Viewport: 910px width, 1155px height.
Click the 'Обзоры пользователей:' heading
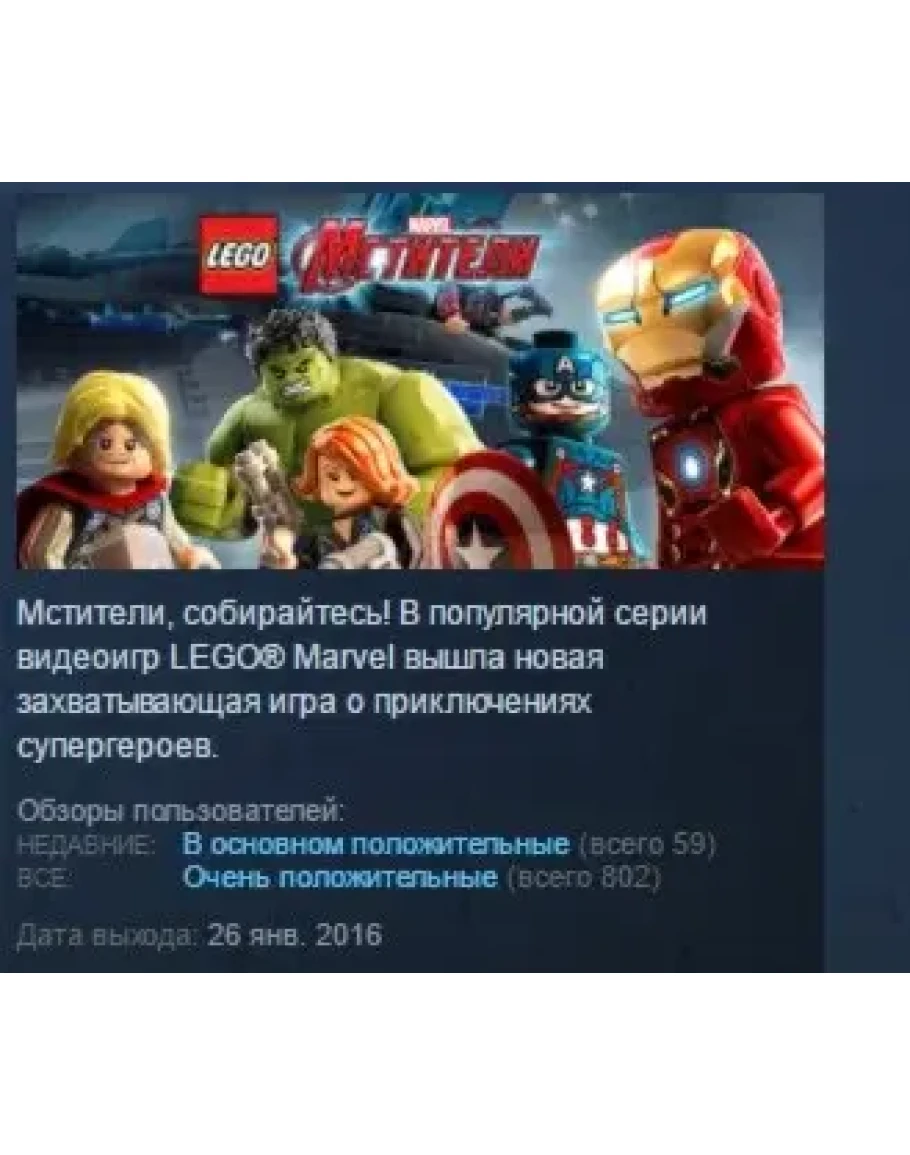pos(181,811)
